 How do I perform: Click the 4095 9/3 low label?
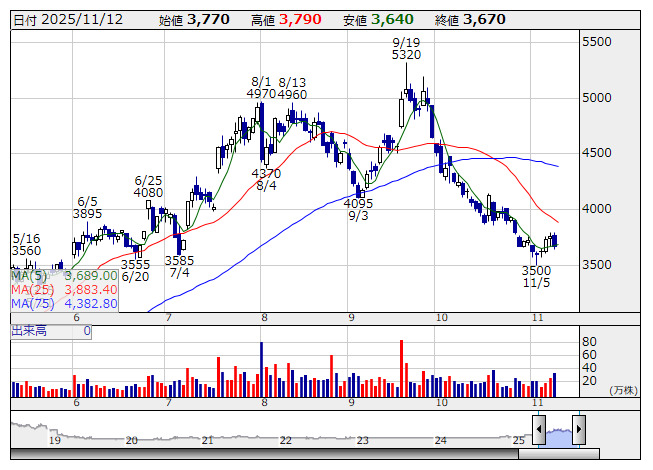point(358,209)
